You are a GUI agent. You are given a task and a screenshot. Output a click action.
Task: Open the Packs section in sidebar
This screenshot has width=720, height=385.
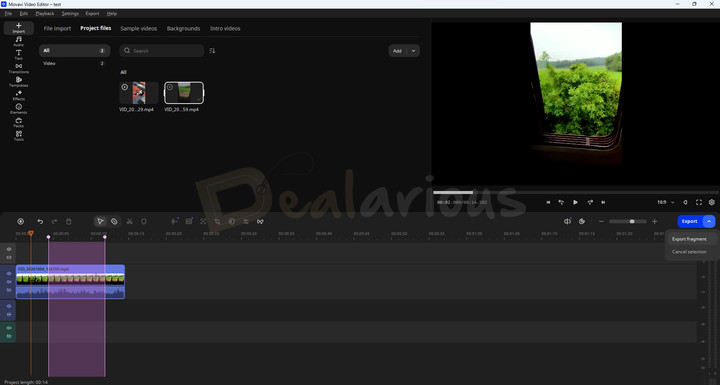[19, 122]
